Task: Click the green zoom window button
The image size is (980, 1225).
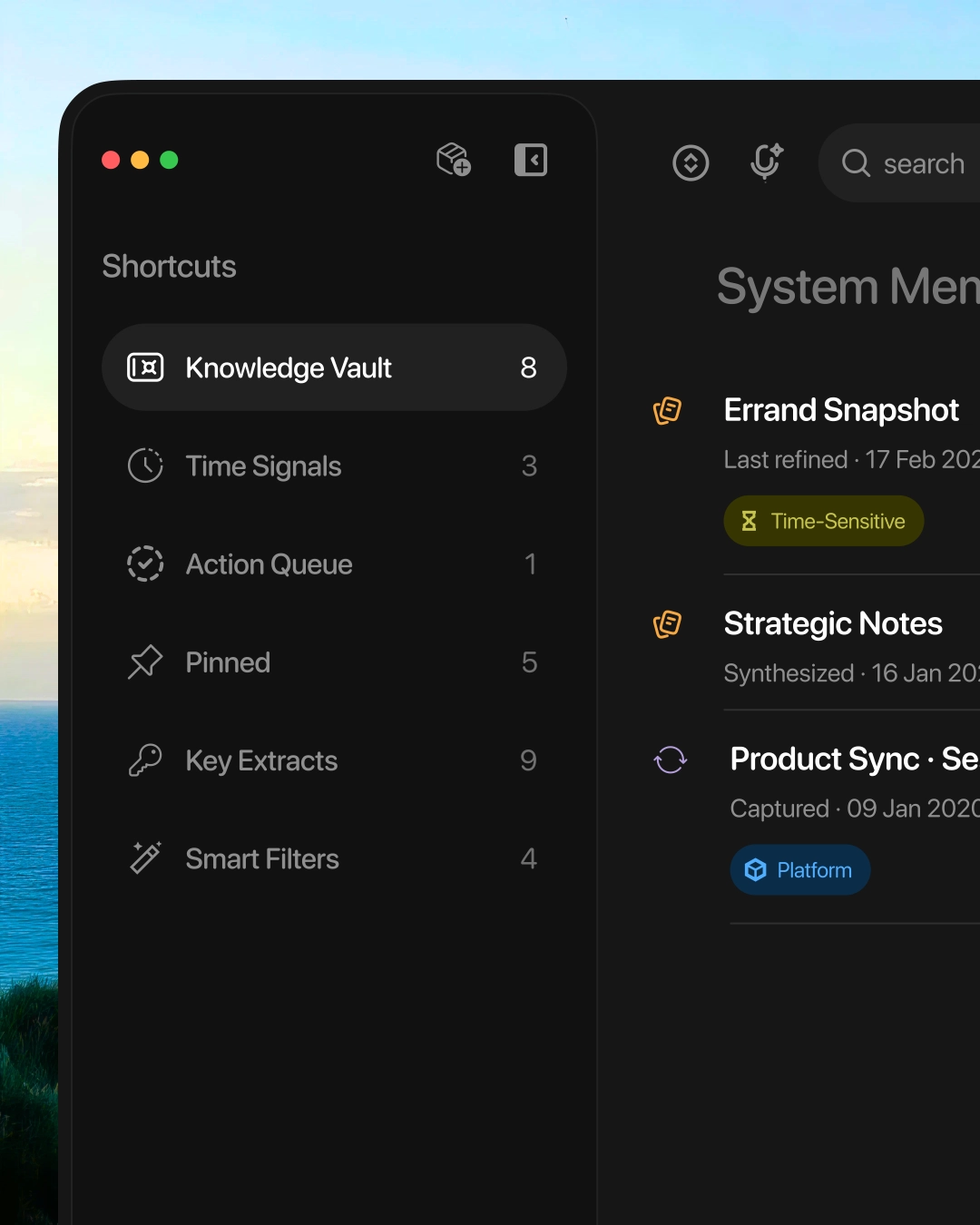Action: point(169,160)
